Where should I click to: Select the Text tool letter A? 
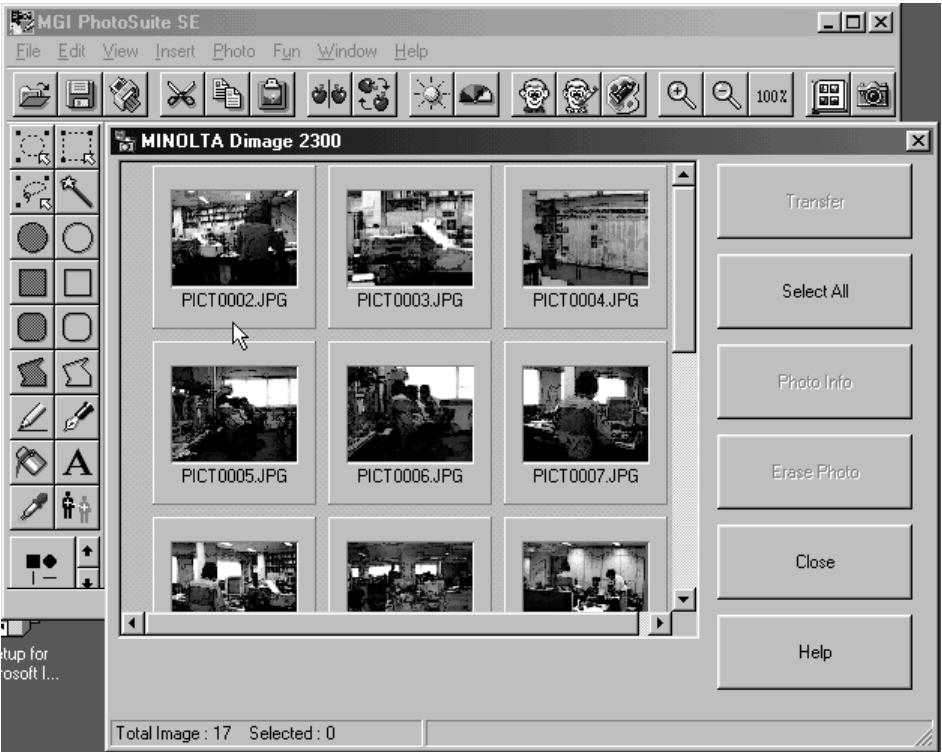point(77,462)
